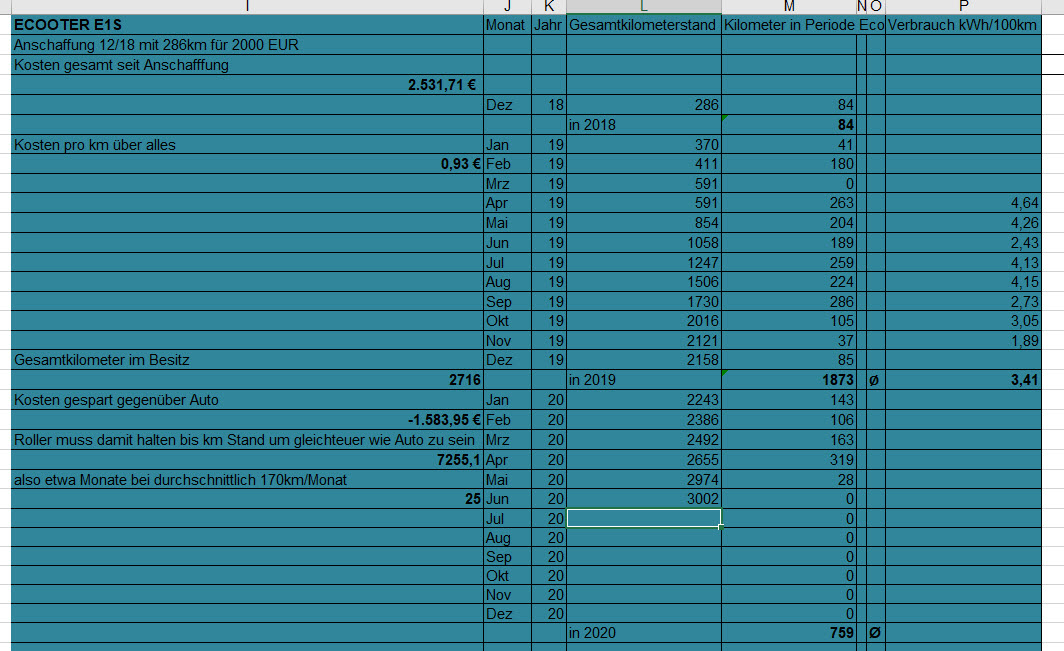Select column I header

tap(246, 7)
